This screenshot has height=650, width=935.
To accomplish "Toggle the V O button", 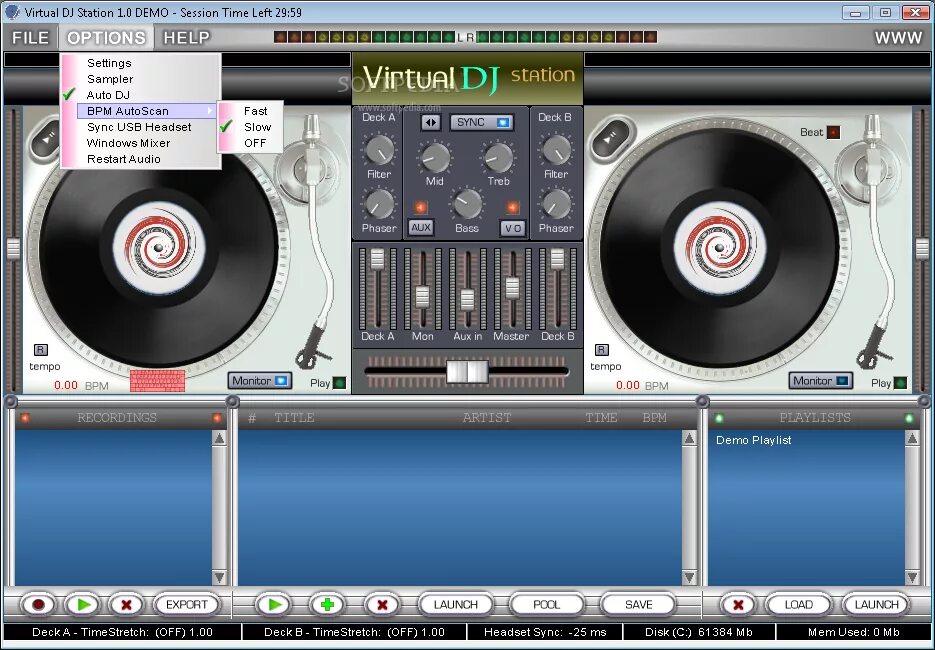I will click(x=513, y=228).
